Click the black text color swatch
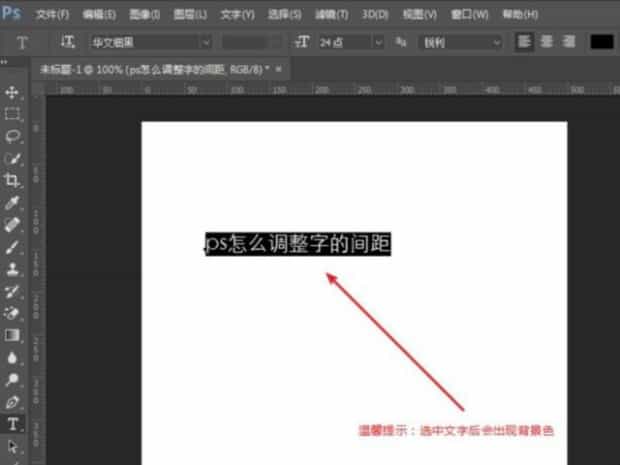The image size is (620, 465). pos(601,42)
